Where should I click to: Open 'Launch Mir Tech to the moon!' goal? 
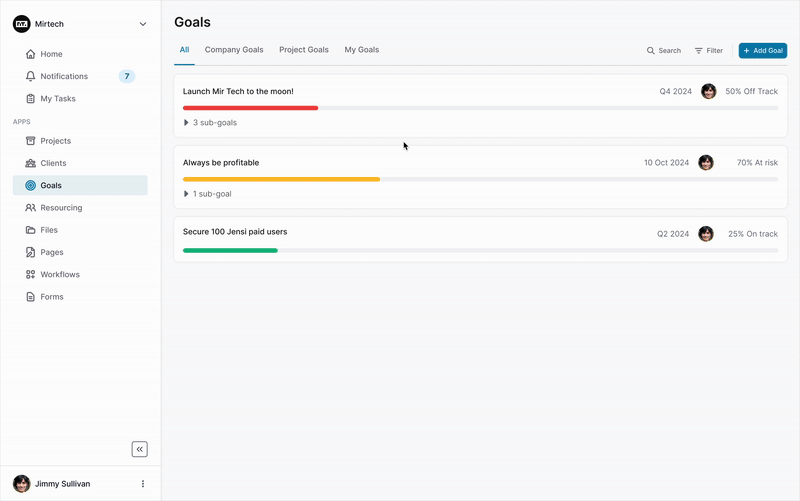238,91
